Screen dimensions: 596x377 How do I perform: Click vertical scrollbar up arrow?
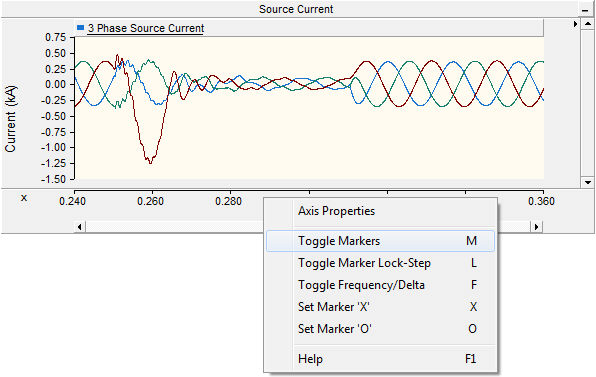[x=588, y=24]
